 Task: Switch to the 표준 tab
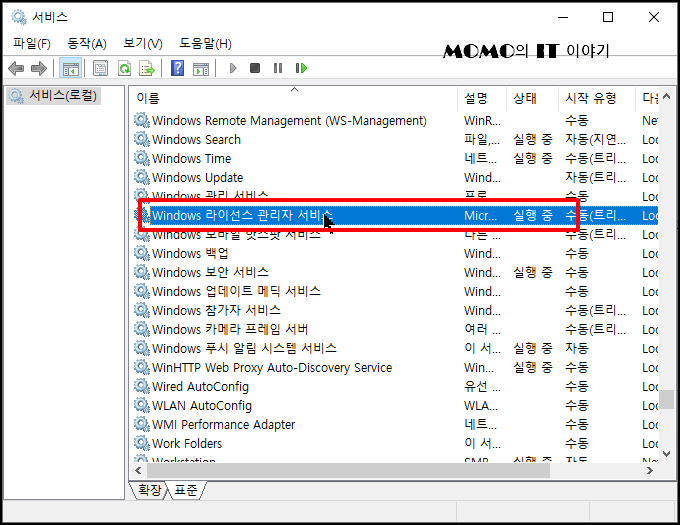[186, 490]
